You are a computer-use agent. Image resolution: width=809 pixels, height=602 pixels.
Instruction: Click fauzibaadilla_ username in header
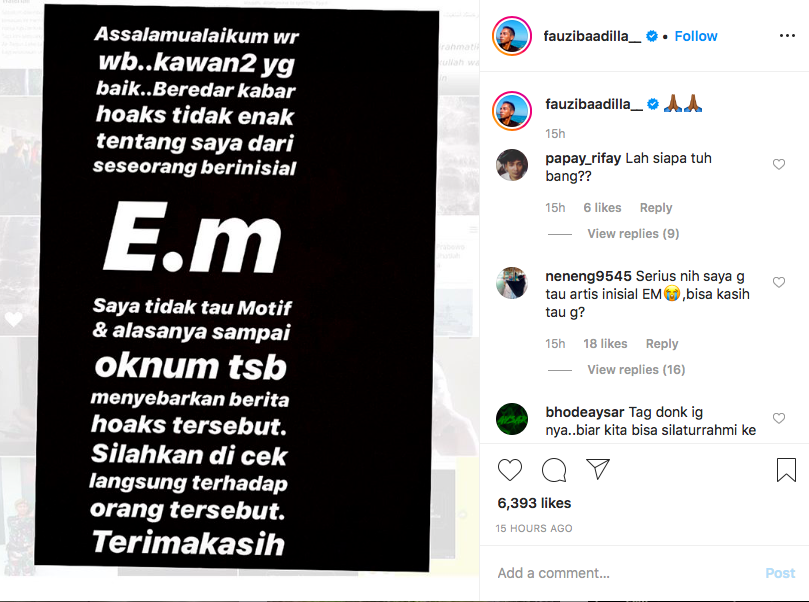(592, 36)
